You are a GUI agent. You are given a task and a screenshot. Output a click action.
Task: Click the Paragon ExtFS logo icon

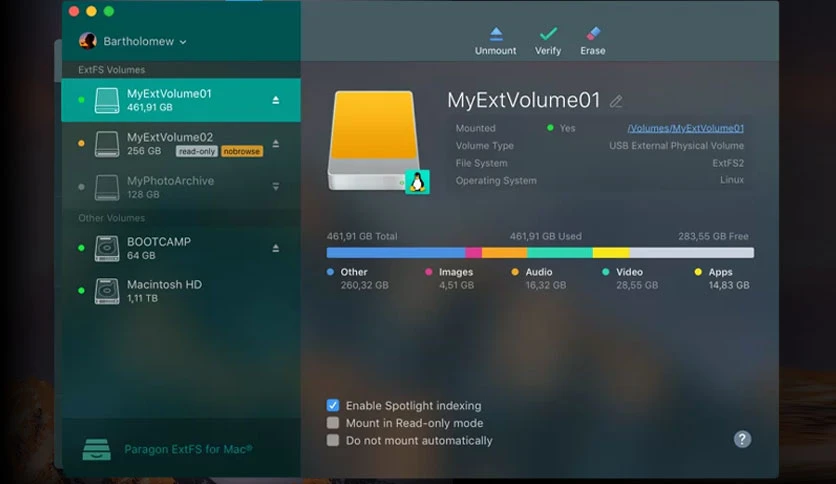click(97, 449)
